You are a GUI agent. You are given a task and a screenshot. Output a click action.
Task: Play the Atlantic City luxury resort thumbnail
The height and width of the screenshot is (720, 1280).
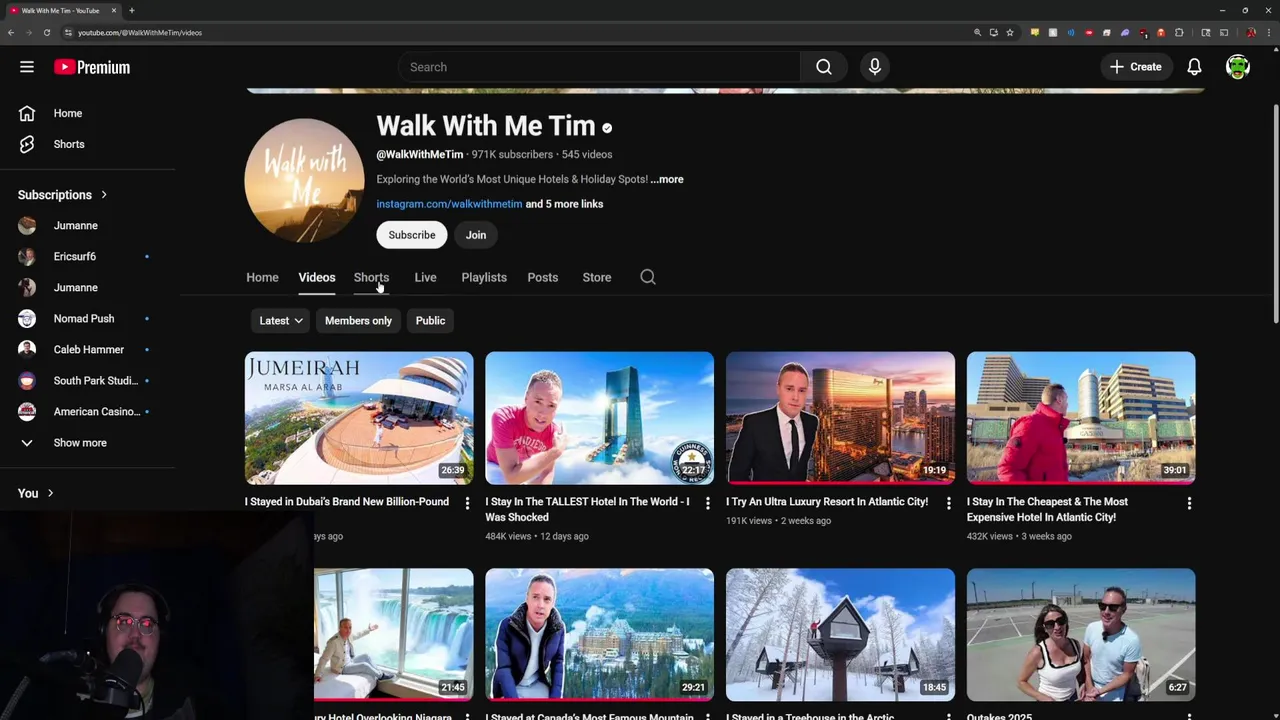pyautogui.click(x=840, y=418)
